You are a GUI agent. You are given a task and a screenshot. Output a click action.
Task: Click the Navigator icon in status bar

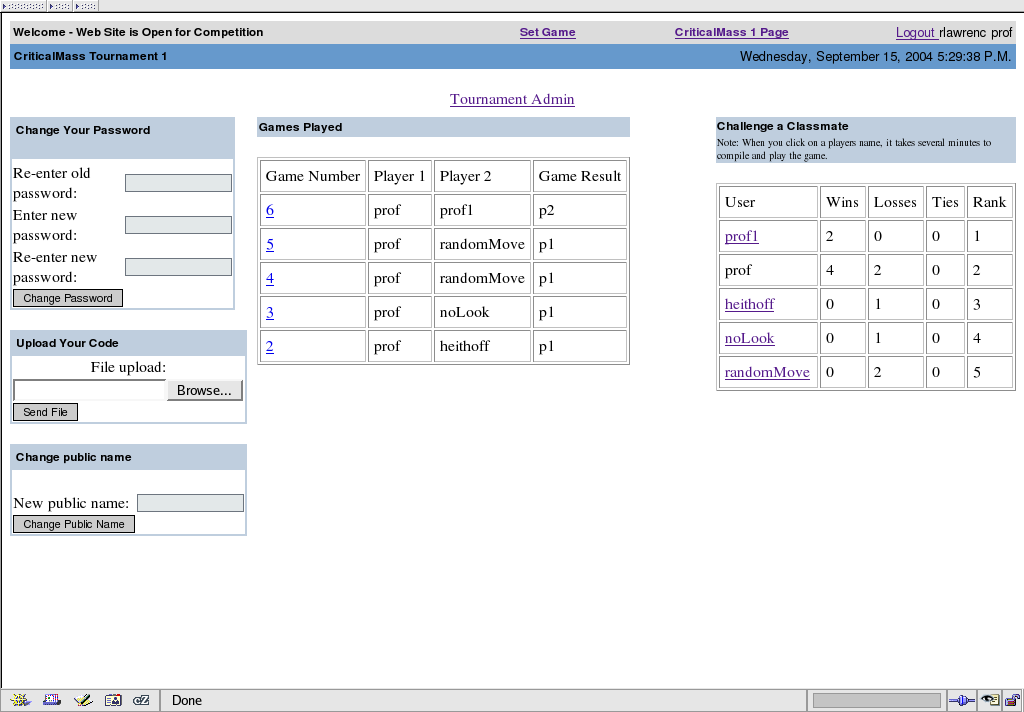tap(21, 700)
